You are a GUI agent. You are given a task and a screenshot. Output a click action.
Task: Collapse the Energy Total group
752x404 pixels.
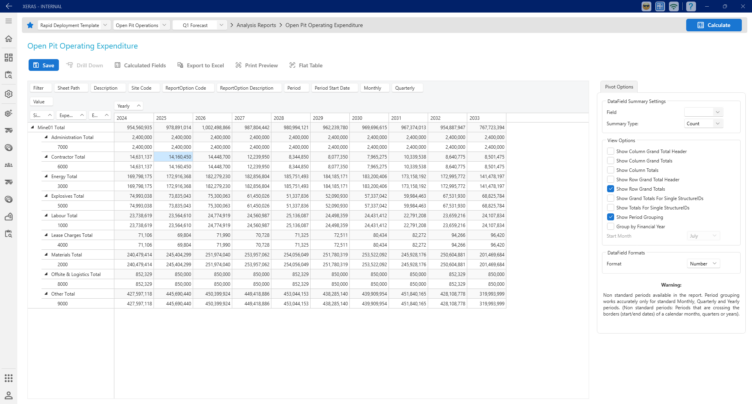point(46,177)
